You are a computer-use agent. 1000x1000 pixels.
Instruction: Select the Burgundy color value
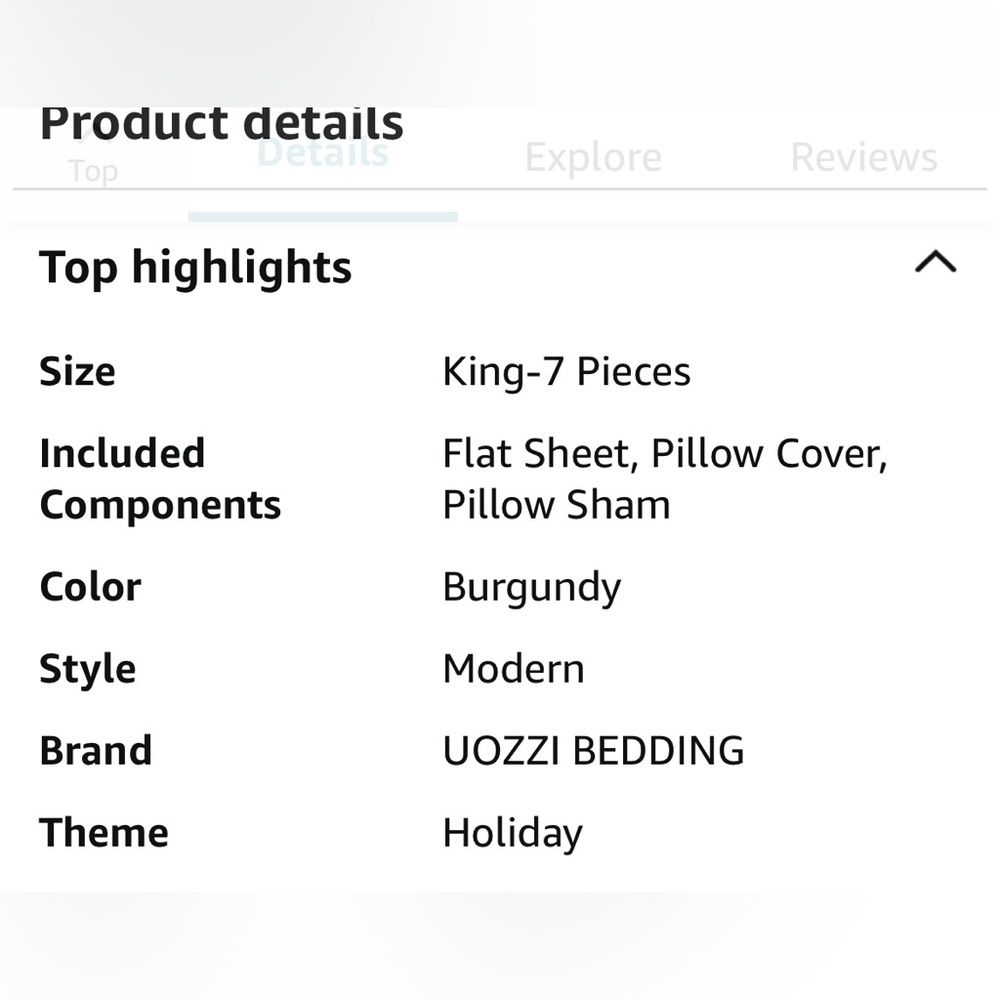(x=531, y=586)
